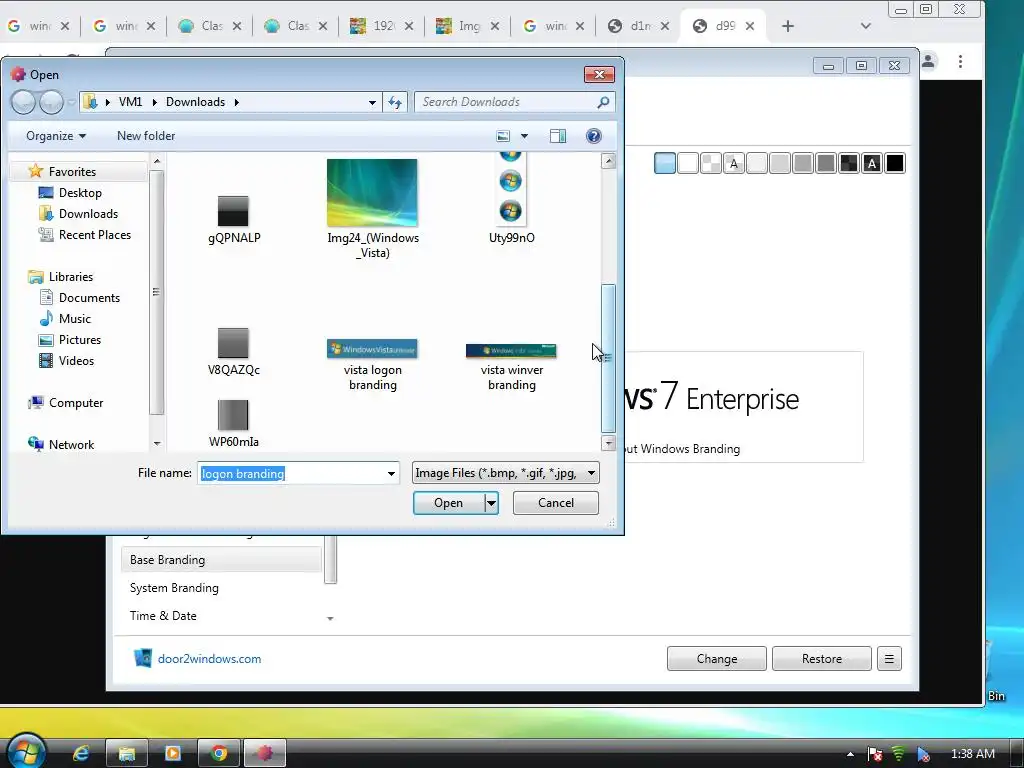Select Network in navigation pane
The width and height of the screenshot is (1024, 768).
click(x=71, y=445)
